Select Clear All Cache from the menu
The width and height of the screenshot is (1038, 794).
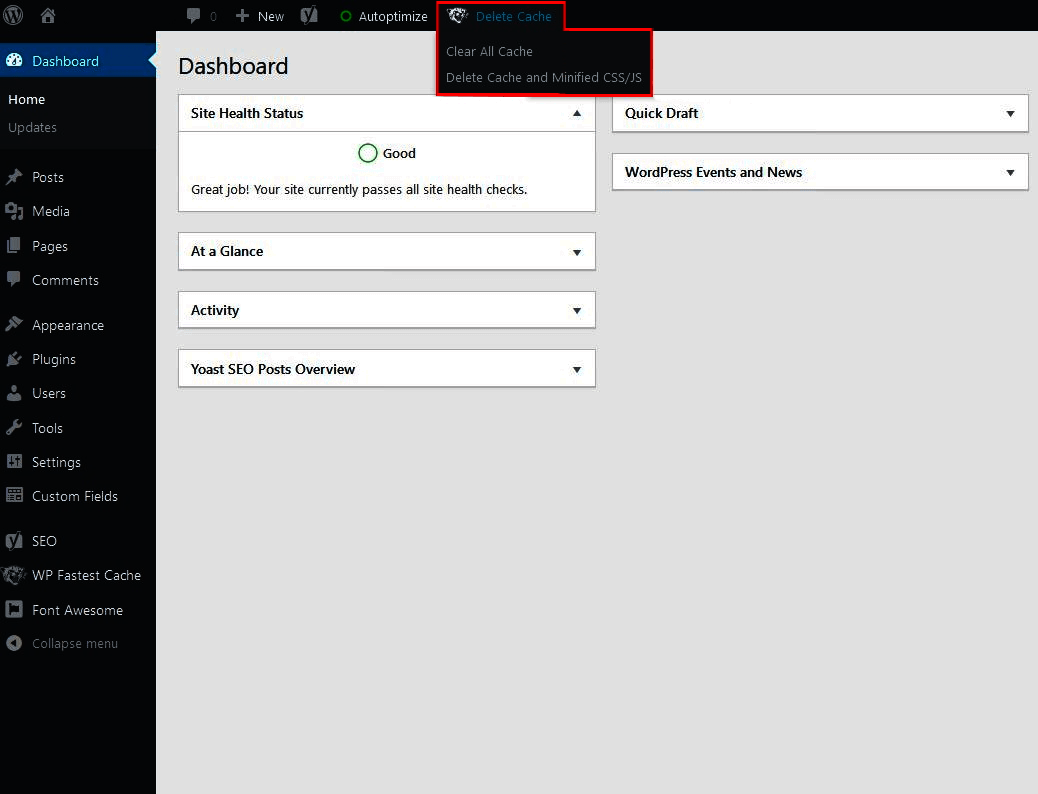(489, 51)
